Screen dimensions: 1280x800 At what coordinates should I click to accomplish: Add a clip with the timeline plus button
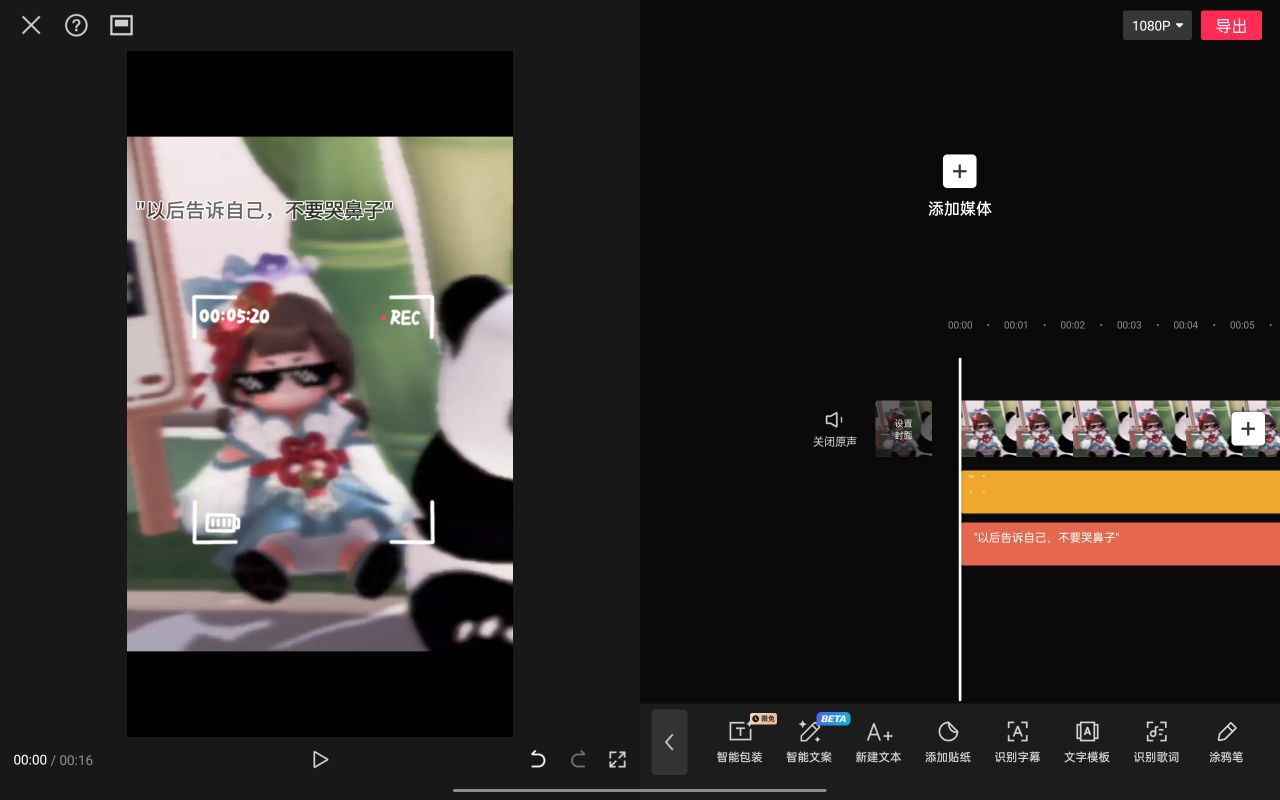(1248, 429)
